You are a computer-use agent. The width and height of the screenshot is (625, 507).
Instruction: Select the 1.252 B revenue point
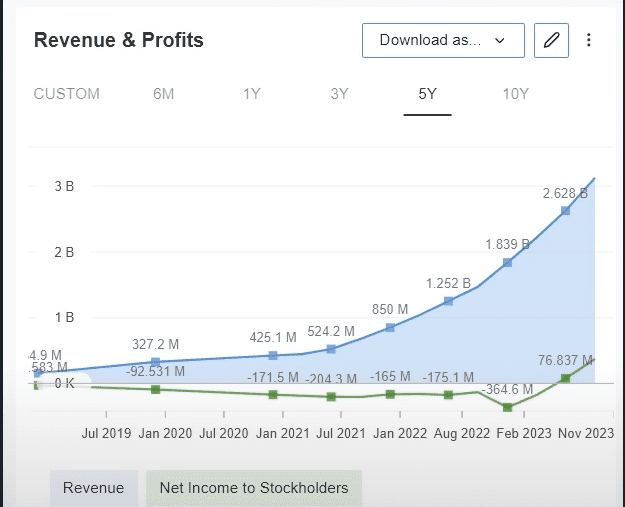[448, 301]
